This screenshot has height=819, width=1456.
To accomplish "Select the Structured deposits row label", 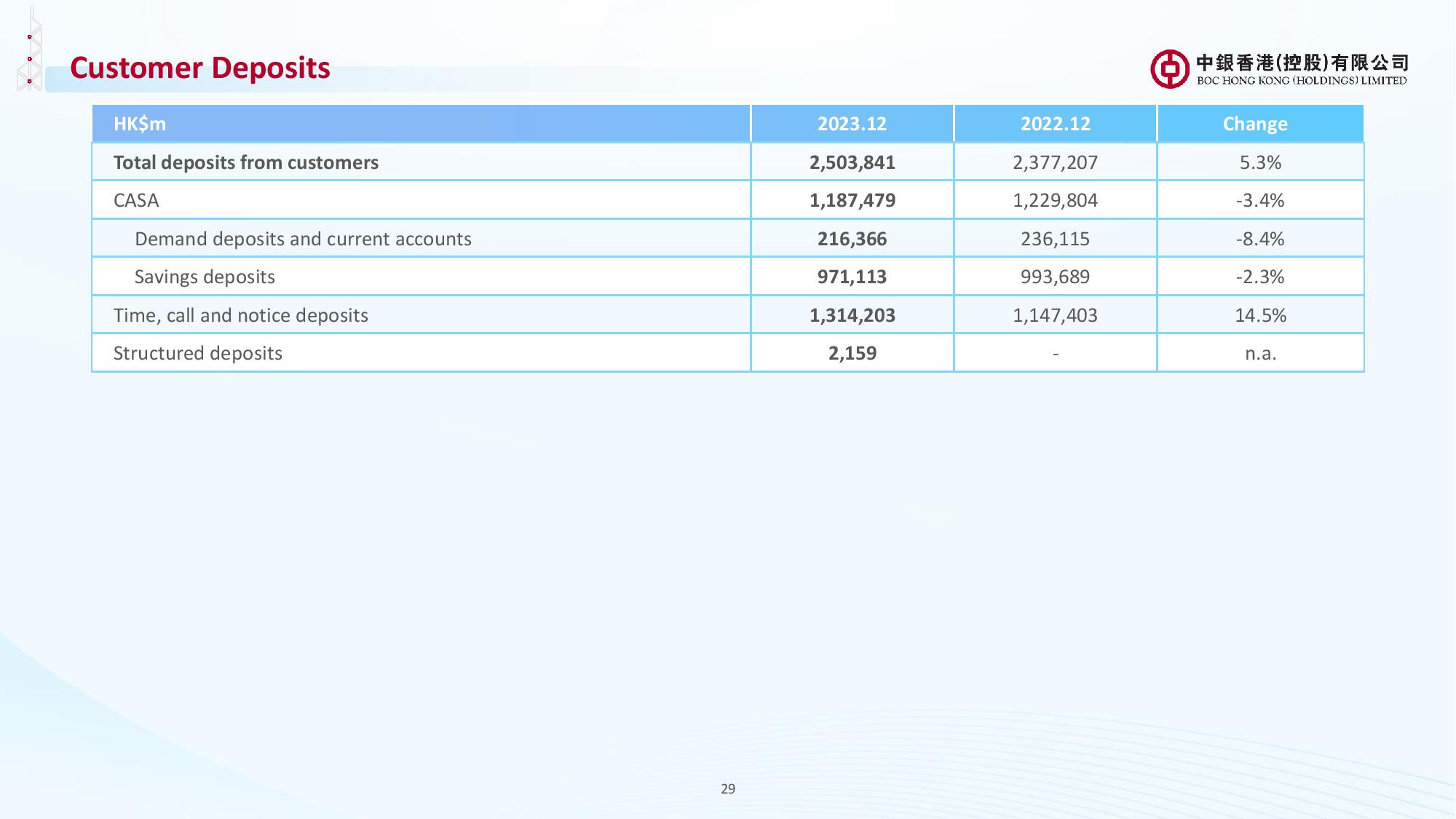I will tap(198, 354).
